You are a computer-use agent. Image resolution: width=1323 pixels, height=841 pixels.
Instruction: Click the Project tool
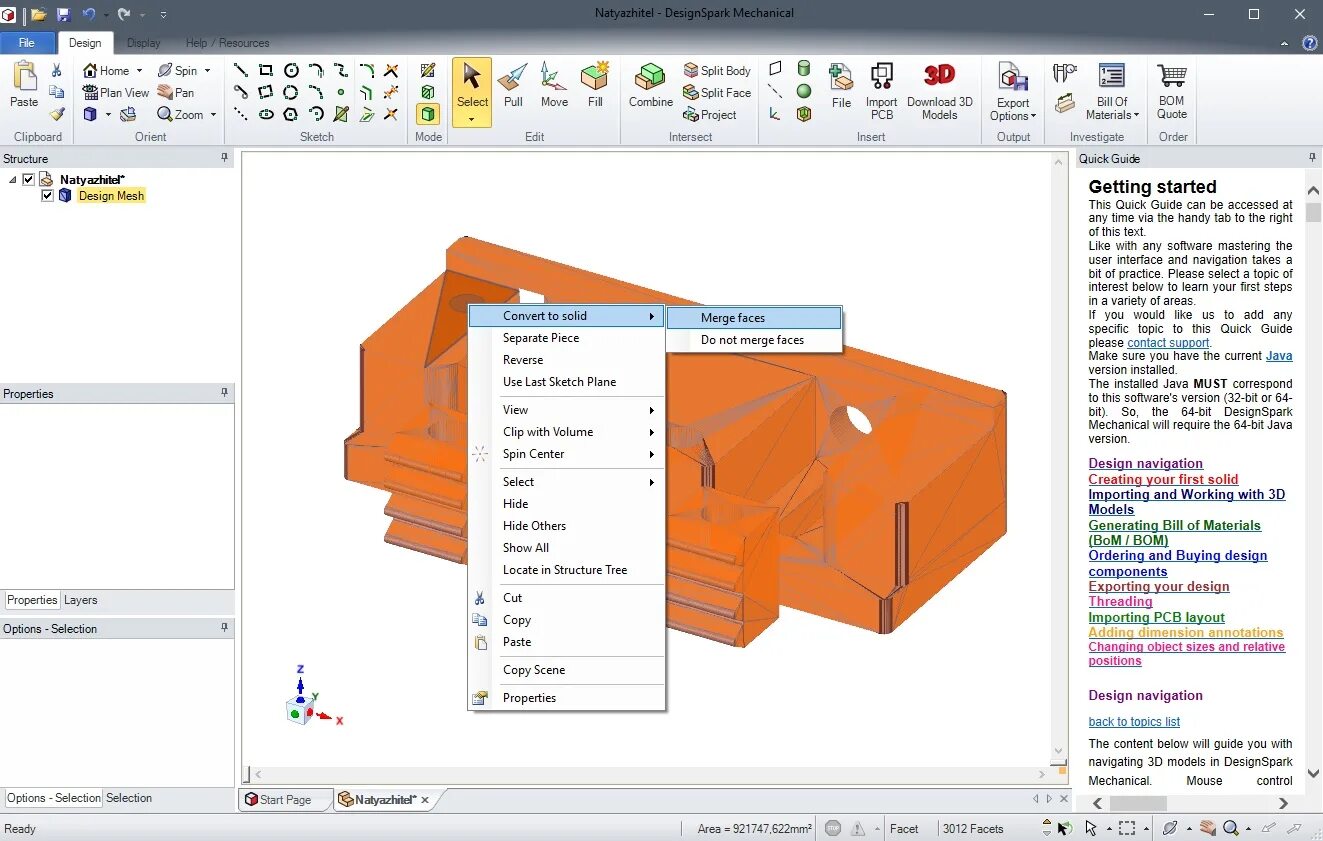[x=710, y=114]
